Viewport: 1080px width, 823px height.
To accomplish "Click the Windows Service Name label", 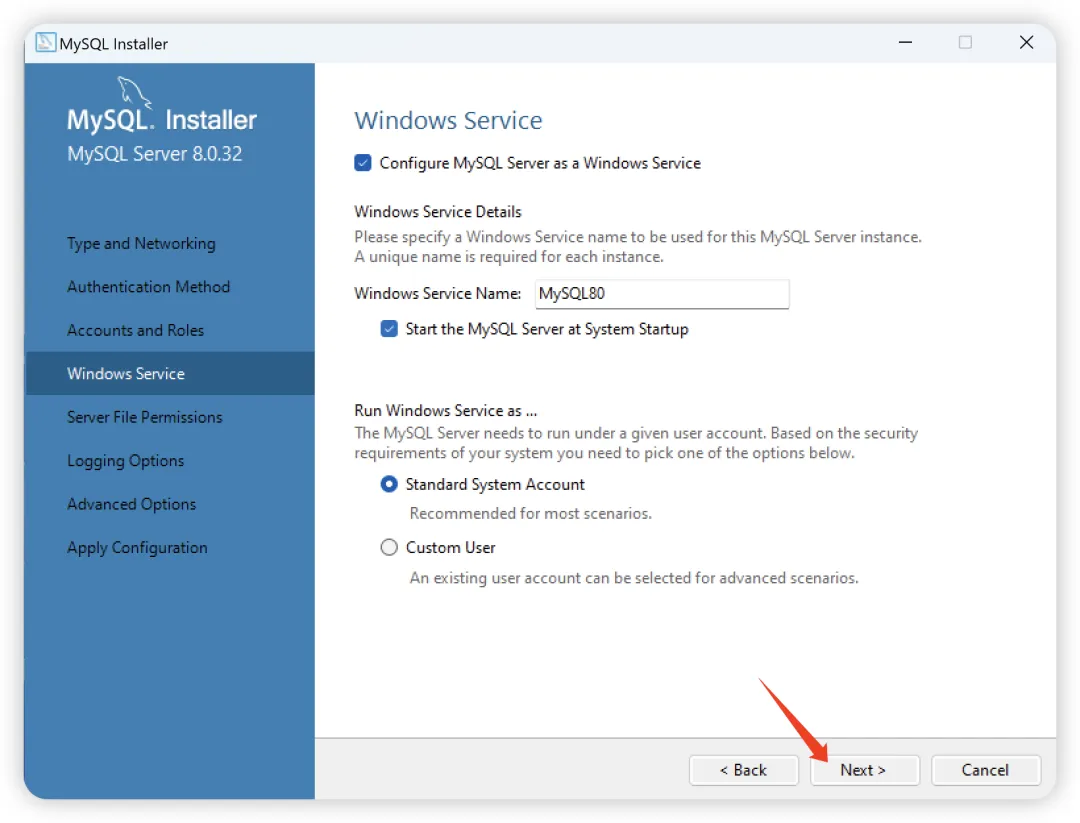I will 438,293.
